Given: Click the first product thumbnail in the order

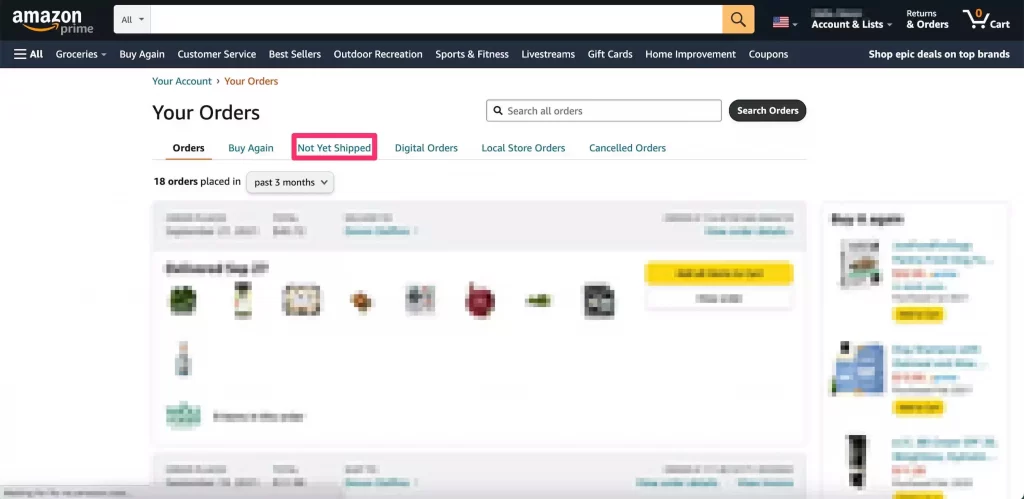Looking at the screenshot, I should point(182,300).
